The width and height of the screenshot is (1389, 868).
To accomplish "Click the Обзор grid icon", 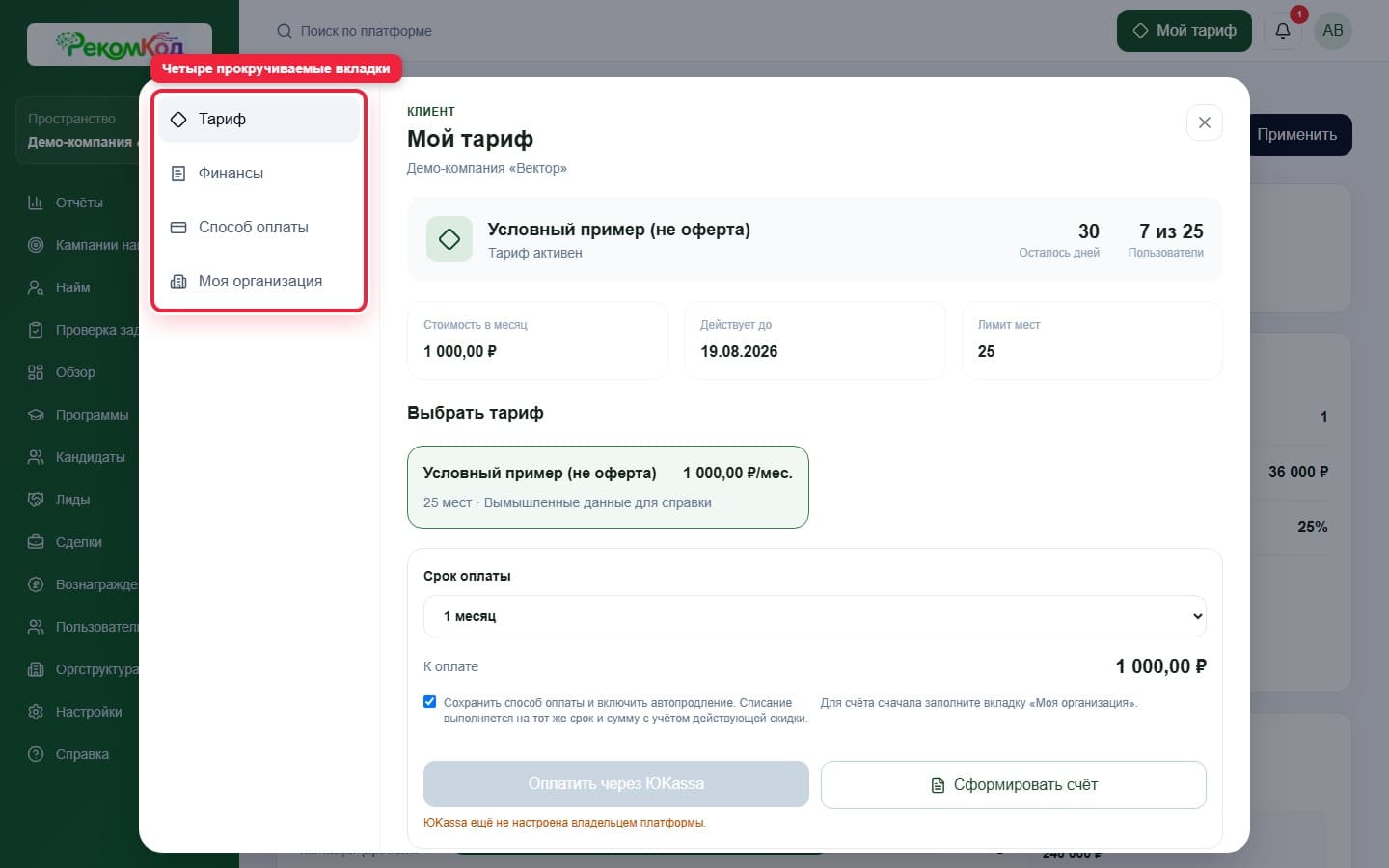I will [36, 372].
